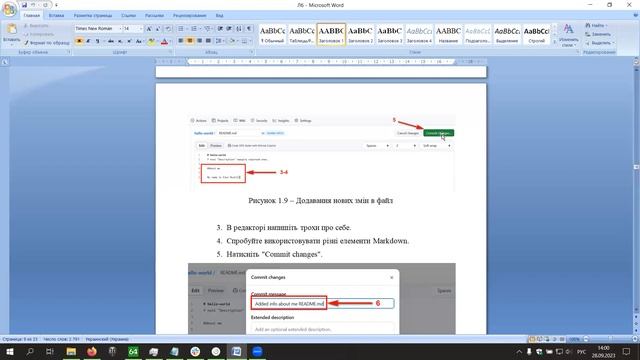Screen dimensions: 640x360
Task: Open the round Office button menu
Action: pyautogui.click(x=9, y=9)
